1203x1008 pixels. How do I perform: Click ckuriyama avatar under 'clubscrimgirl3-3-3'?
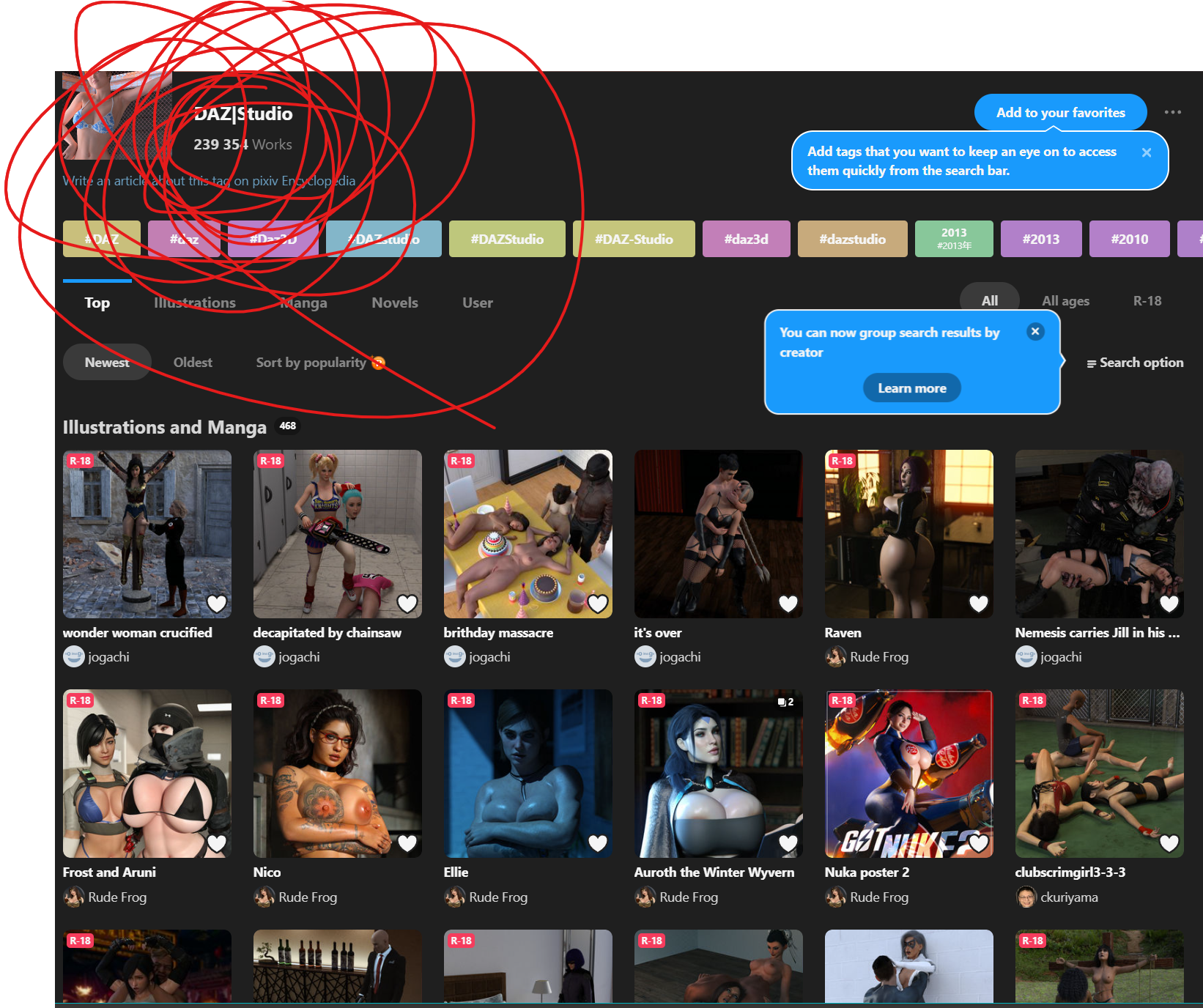point(1026,897)
